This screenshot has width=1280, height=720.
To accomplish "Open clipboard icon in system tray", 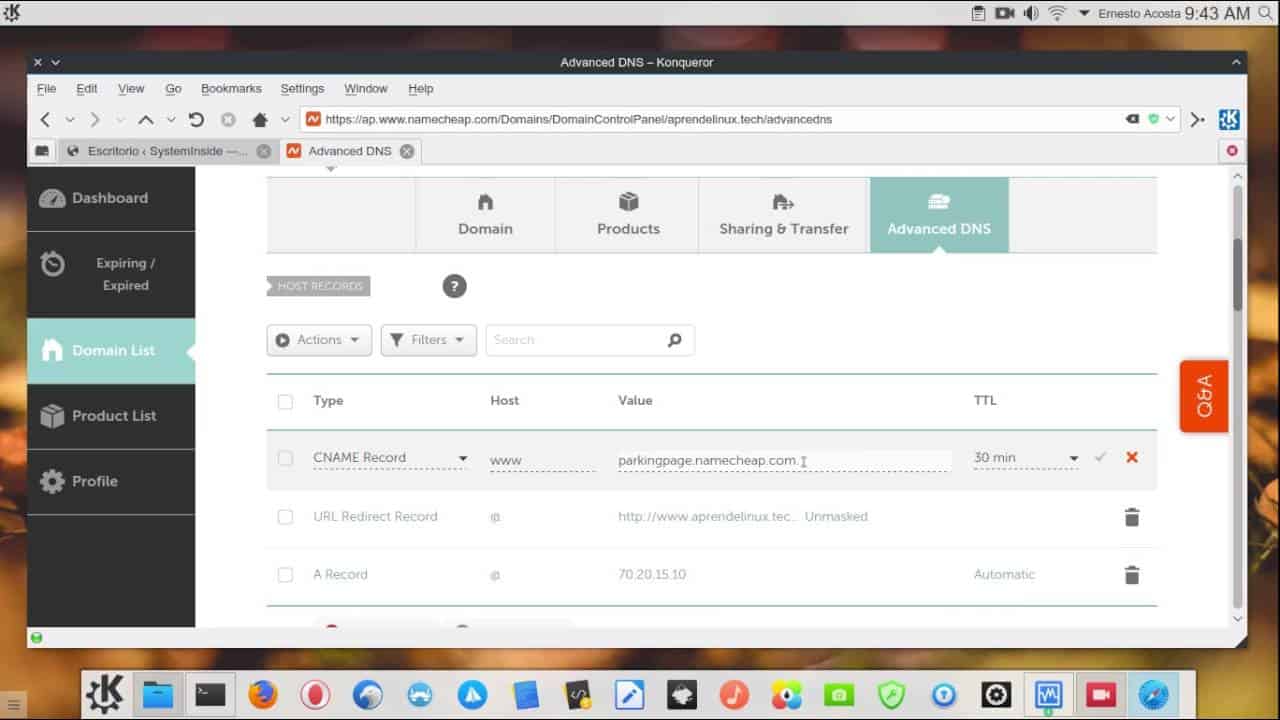I will [979, 13].
